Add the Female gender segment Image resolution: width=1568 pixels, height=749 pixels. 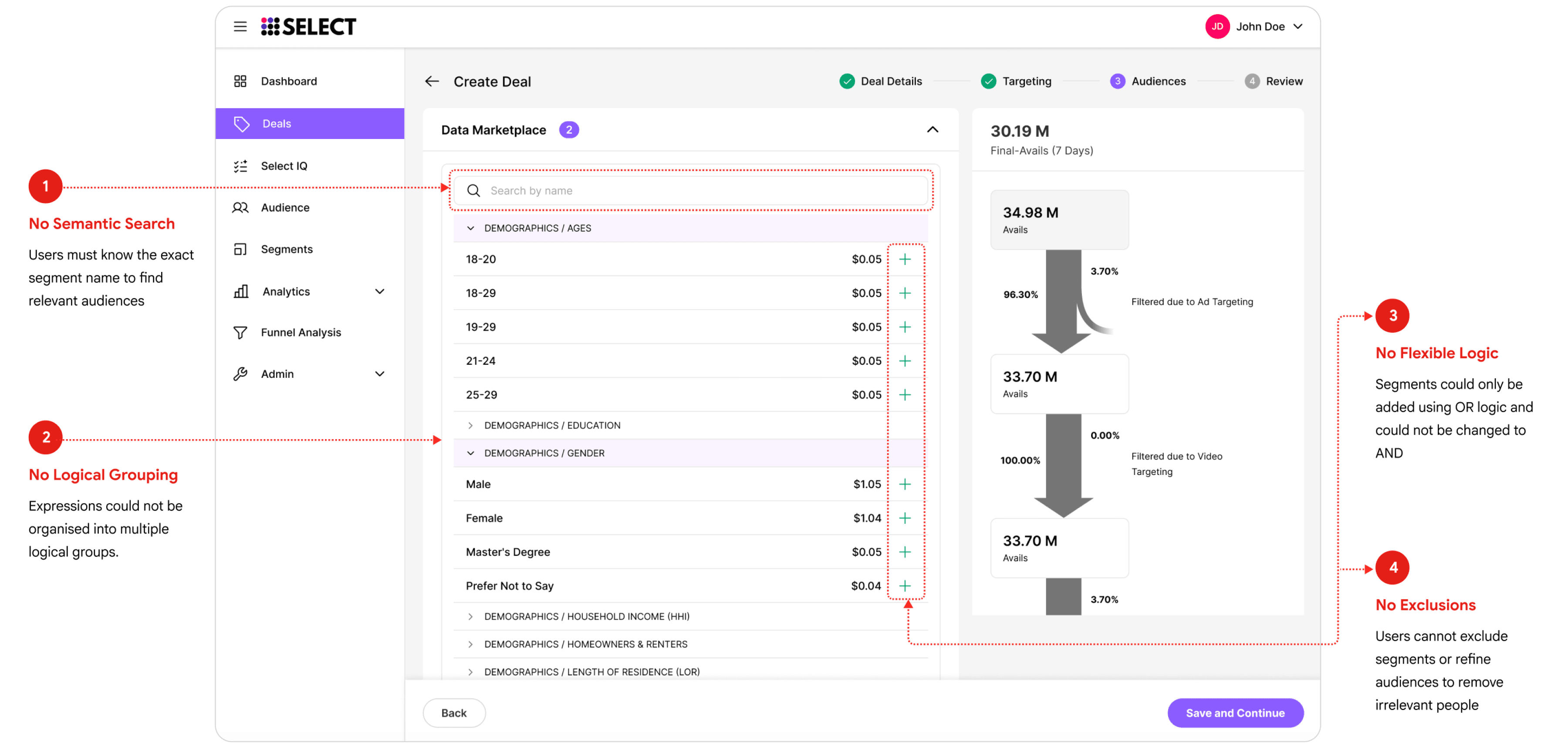point(905,518)
